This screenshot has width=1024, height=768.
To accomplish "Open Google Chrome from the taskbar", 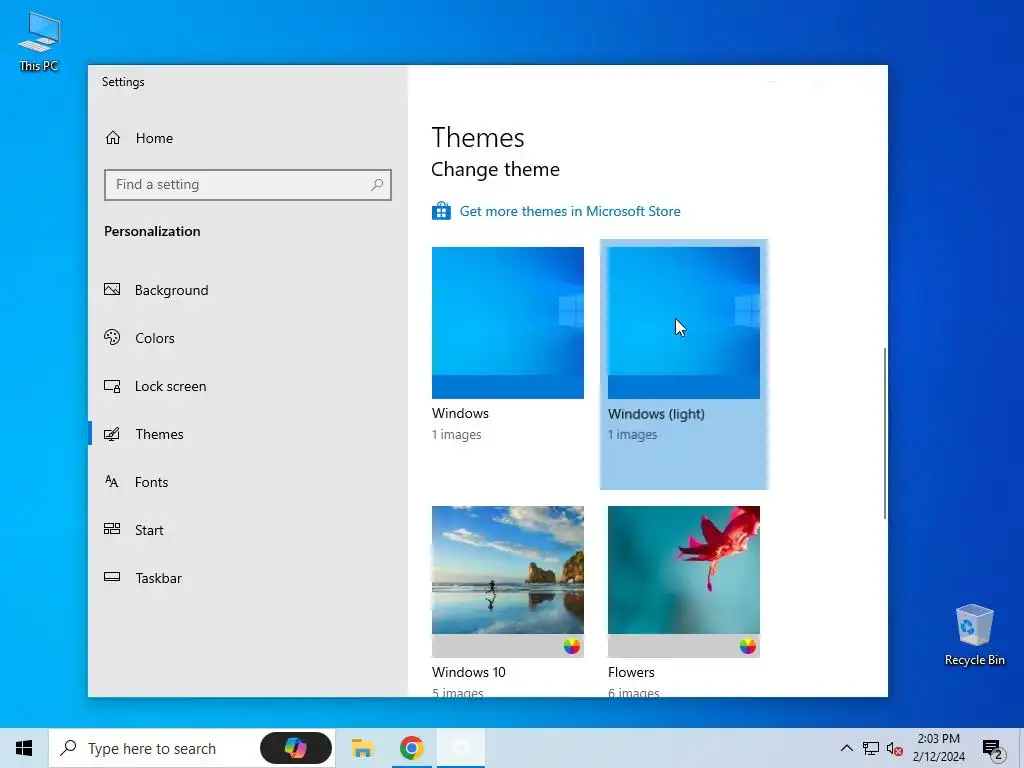I will pos(411,748).
